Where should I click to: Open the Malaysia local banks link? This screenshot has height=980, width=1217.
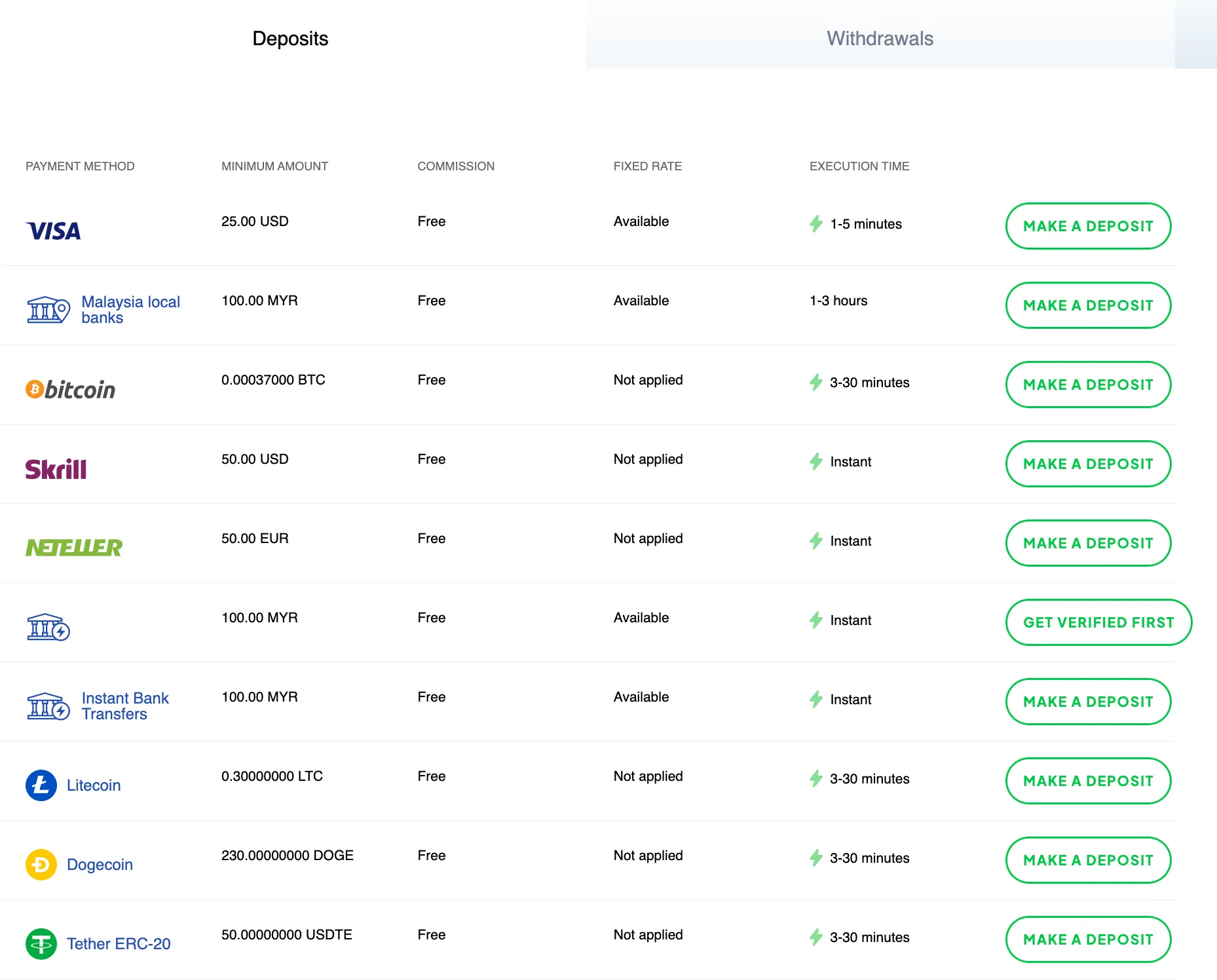tap(130, 310)
